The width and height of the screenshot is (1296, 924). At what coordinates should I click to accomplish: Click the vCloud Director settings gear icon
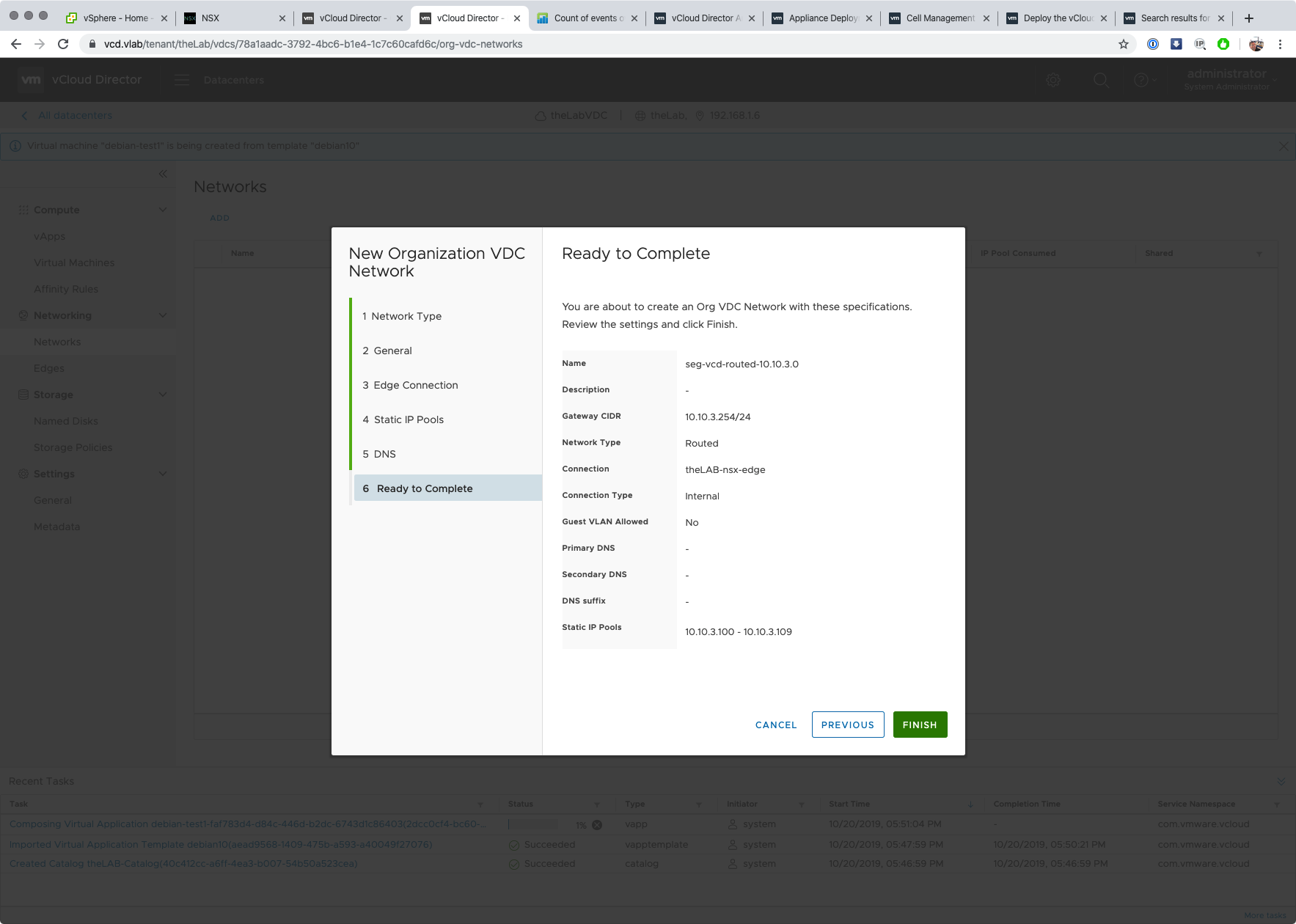tap(1053, 80)
